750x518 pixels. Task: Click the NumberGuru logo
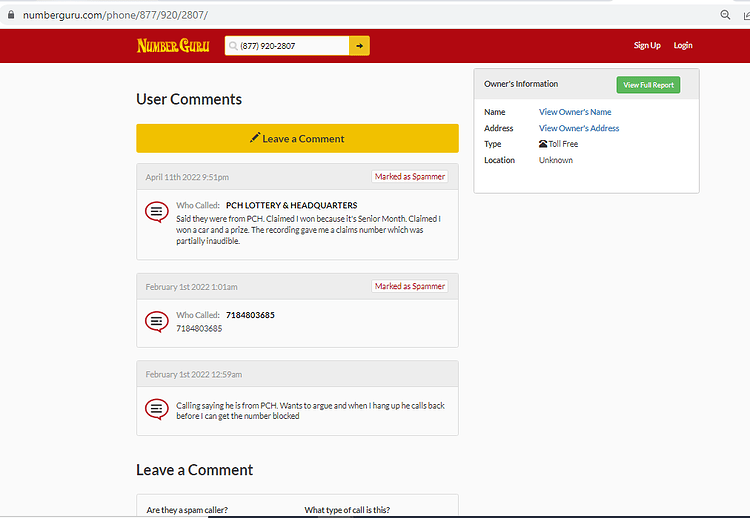click(173, 45)
